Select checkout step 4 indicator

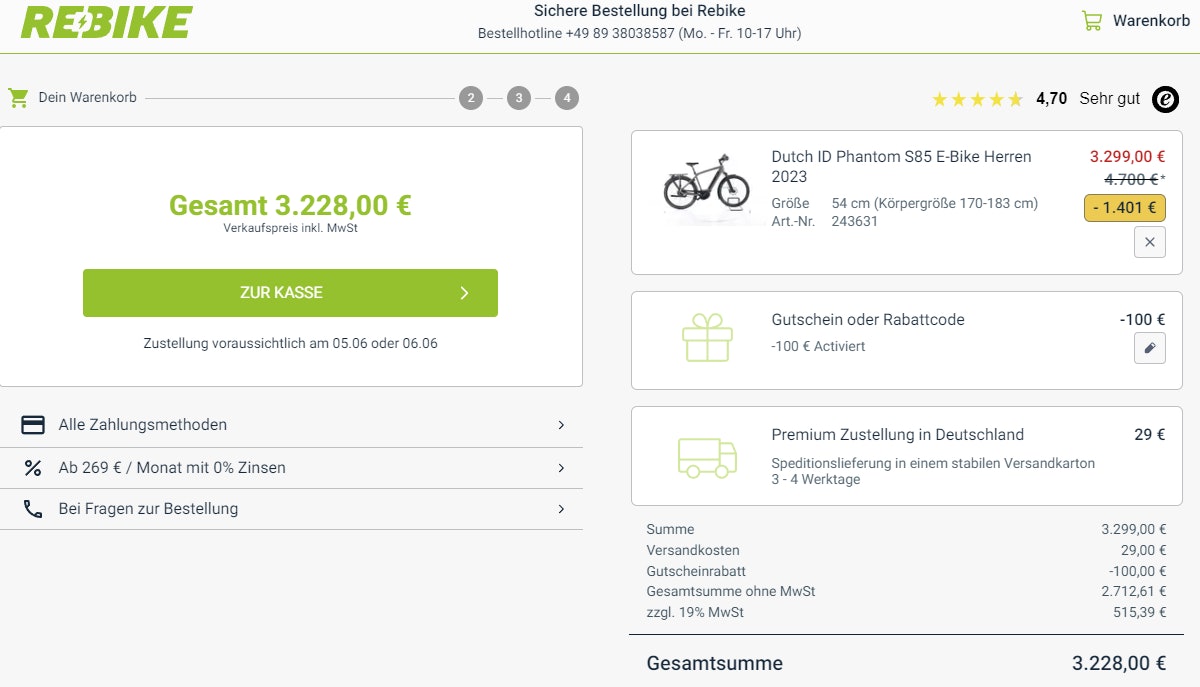click(x=567, y=97)
